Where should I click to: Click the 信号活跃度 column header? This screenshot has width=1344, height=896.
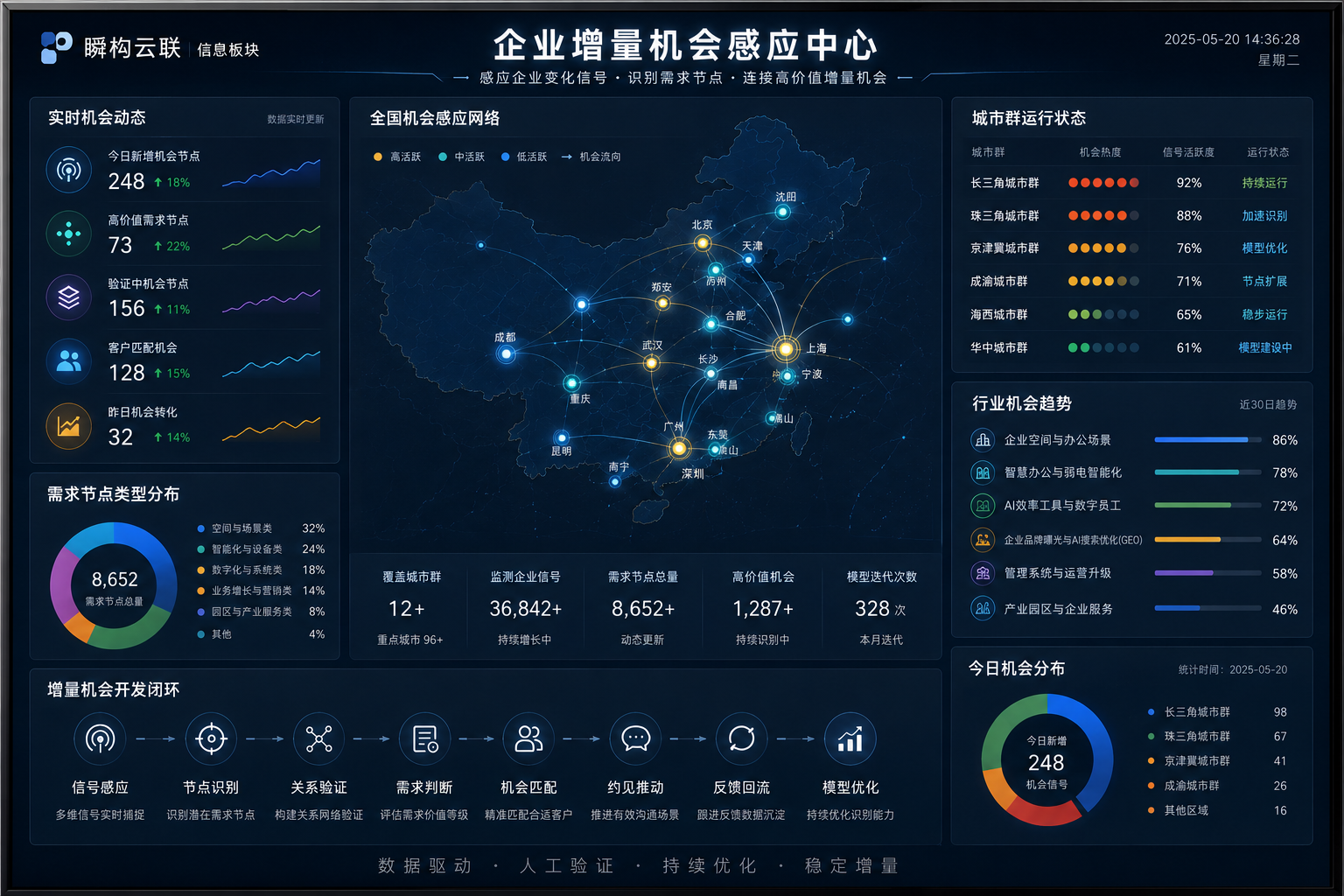point(1188,152)
